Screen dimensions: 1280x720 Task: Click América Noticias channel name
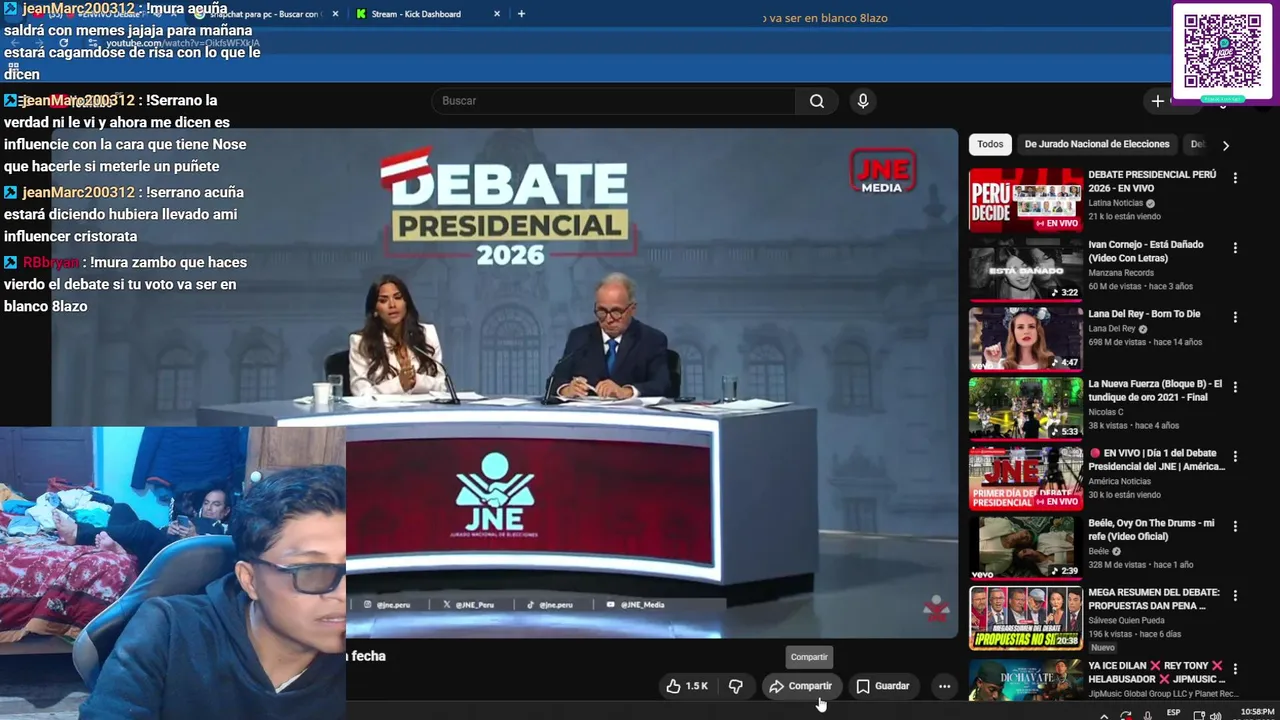1120,481
